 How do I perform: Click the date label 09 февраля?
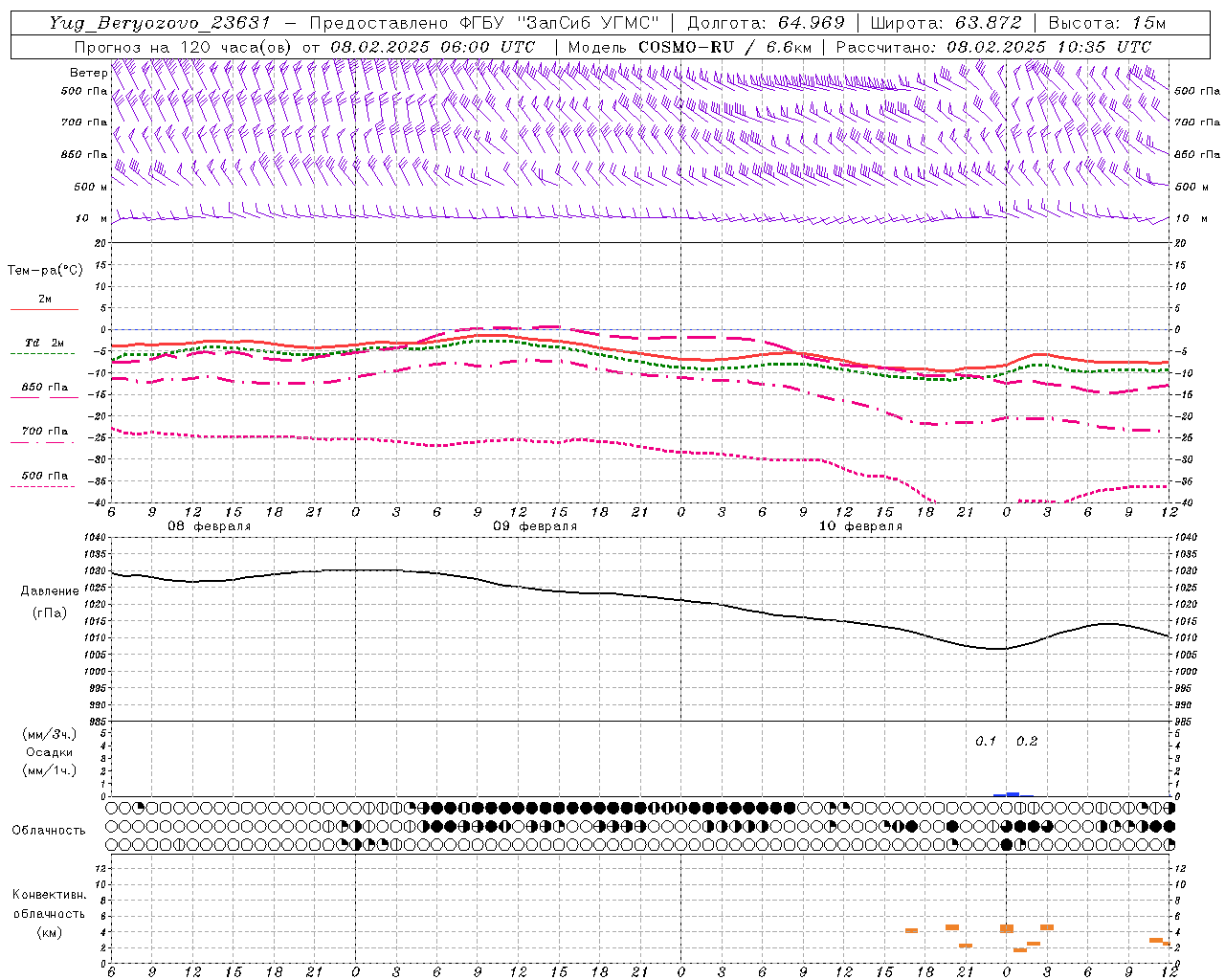coord(535,526)
